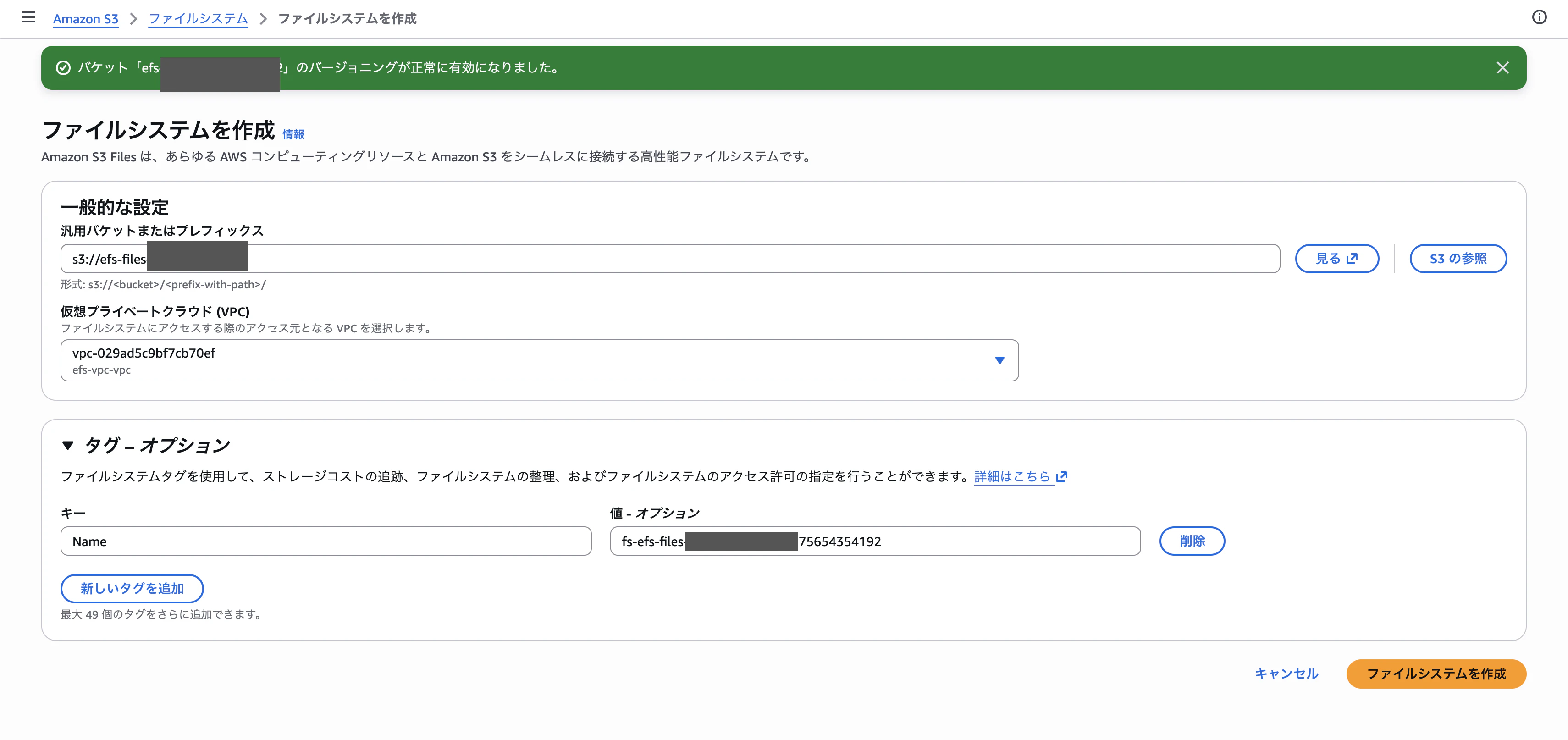Collapse the タグ – オプション section
Image resolution: width=1568 pixels, height=740 pixels.
67,446
